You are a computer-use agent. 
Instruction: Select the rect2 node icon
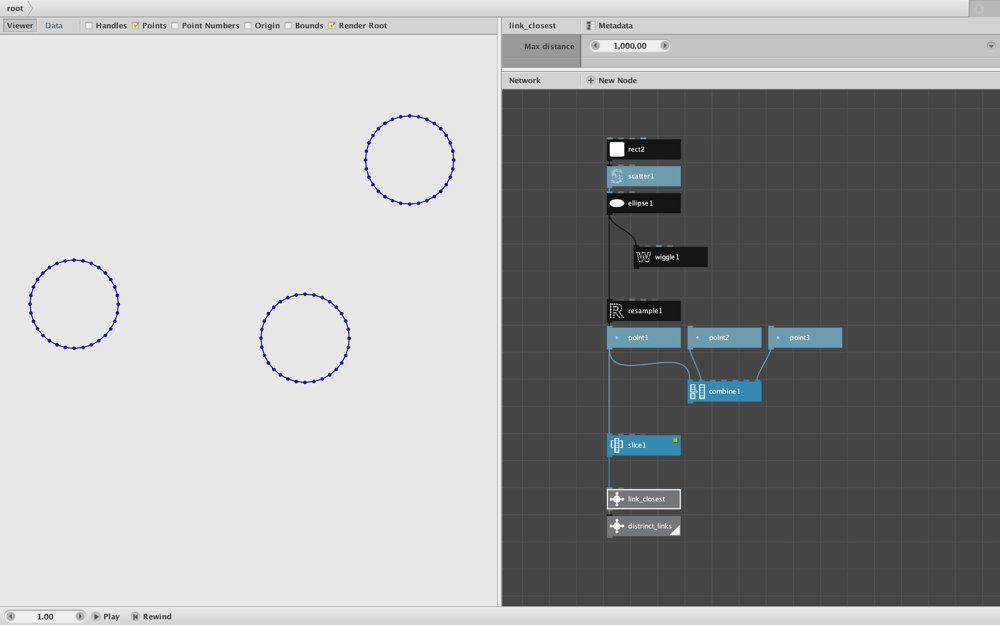pyautogui.click(x=616, y=149)
